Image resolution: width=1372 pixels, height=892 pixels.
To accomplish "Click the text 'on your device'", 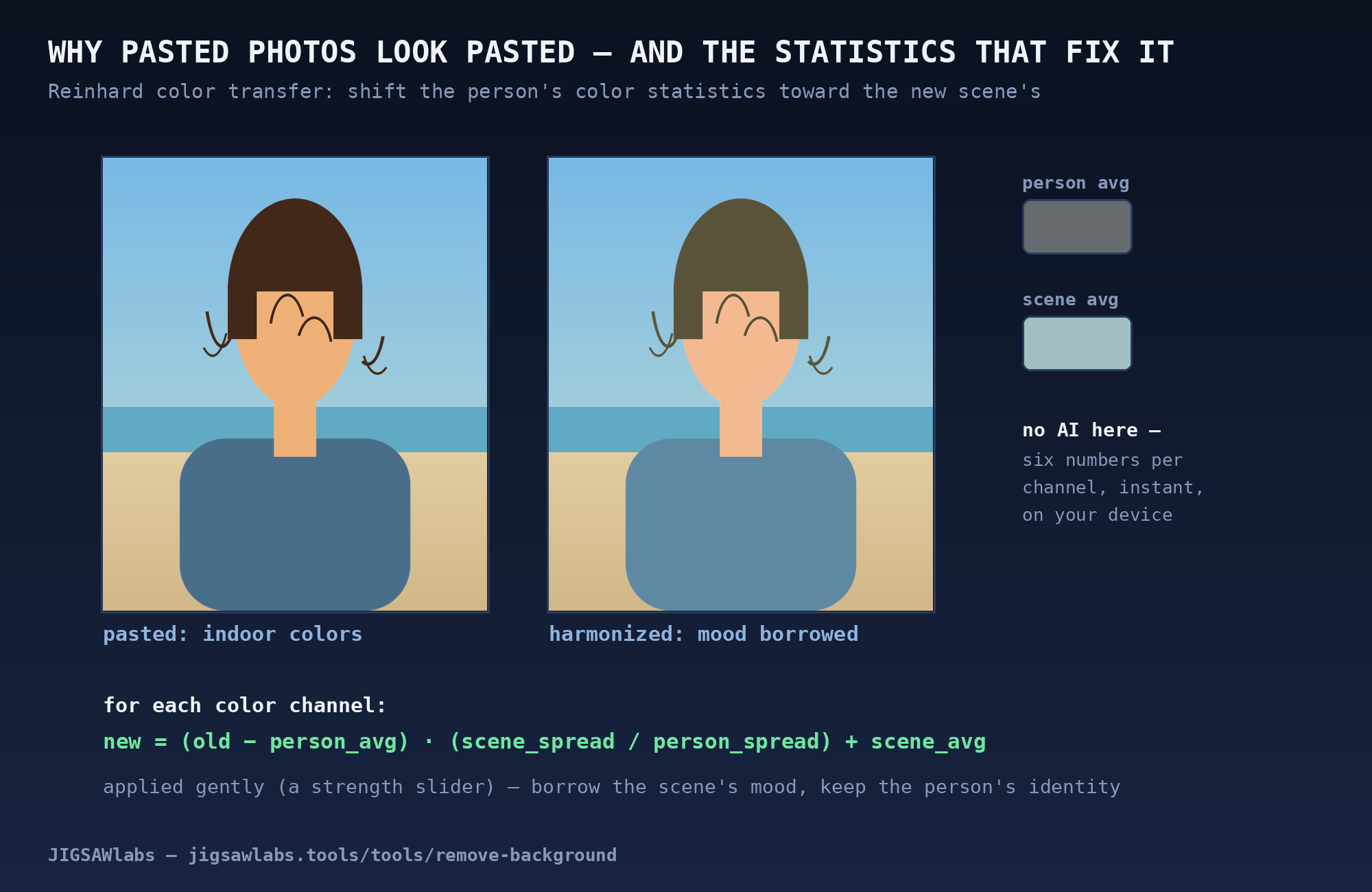I will tap(1097, 515).
